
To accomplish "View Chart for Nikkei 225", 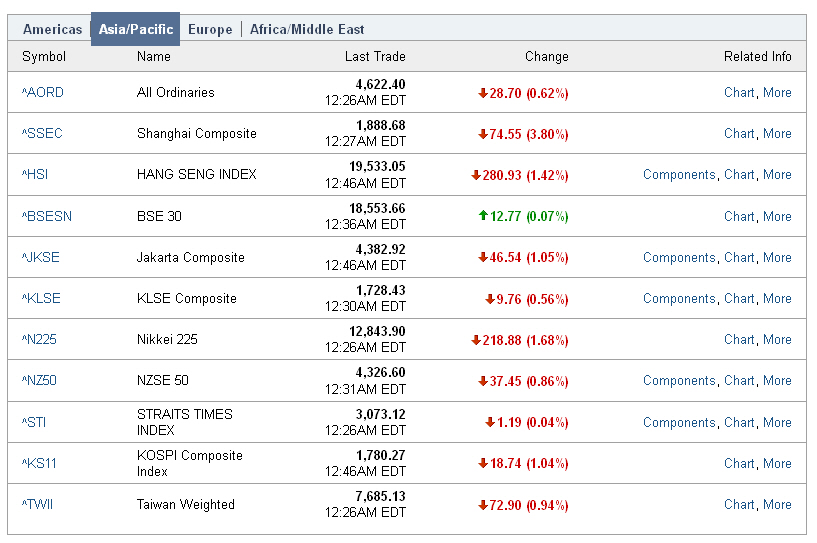I will (739, 340).
